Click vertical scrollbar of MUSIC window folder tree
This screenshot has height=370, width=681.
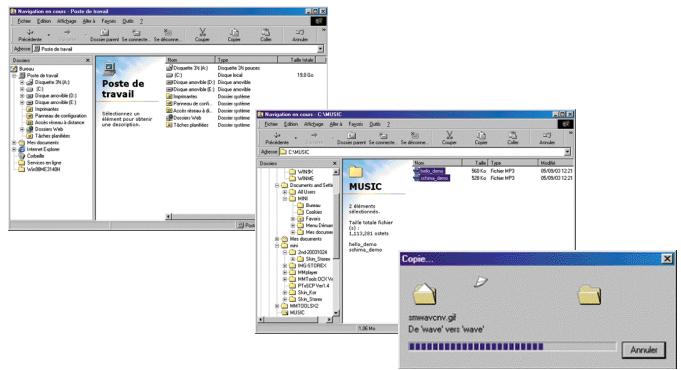click(336, 242)
